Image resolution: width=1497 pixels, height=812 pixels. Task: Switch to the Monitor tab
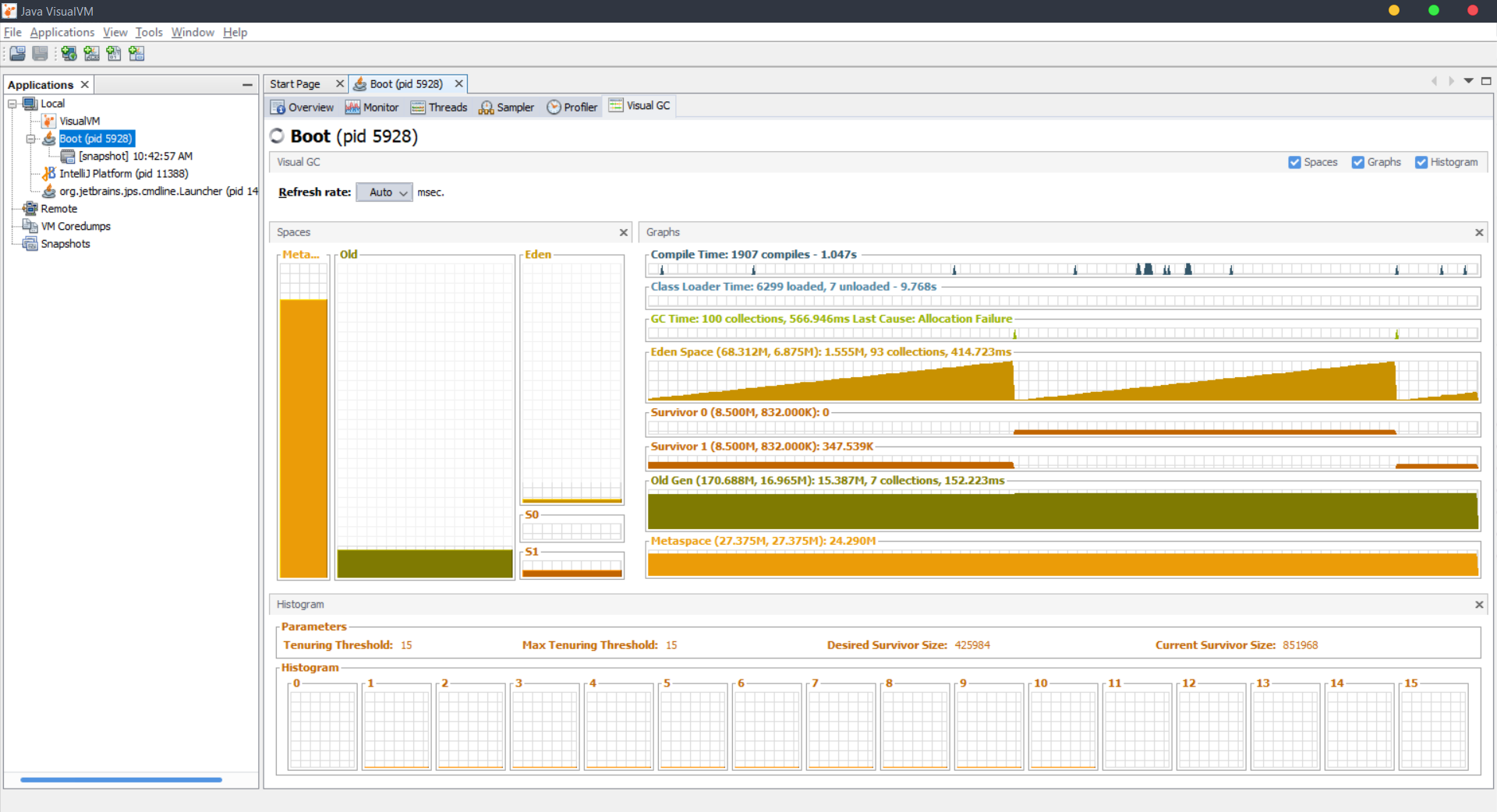(x=373, y=108)
